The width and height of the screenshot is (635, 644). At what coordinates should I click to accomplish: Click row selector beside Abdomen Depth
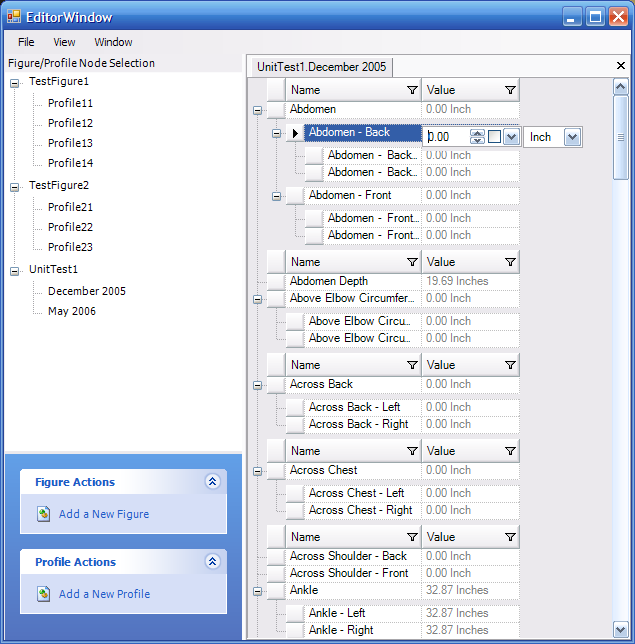(x=276, y=281)
